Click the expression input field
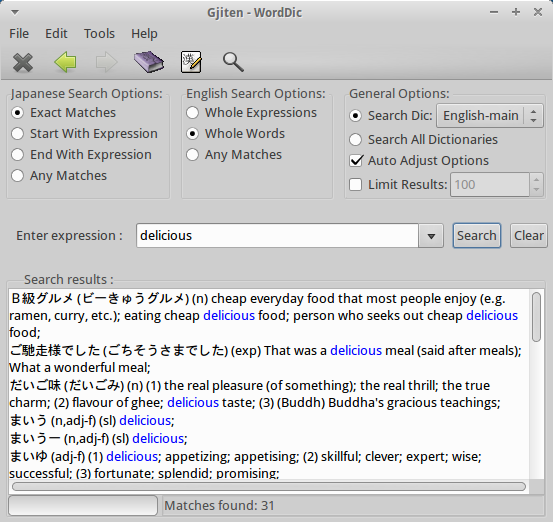This screenshot has width=555, height=522. point(277,236)
